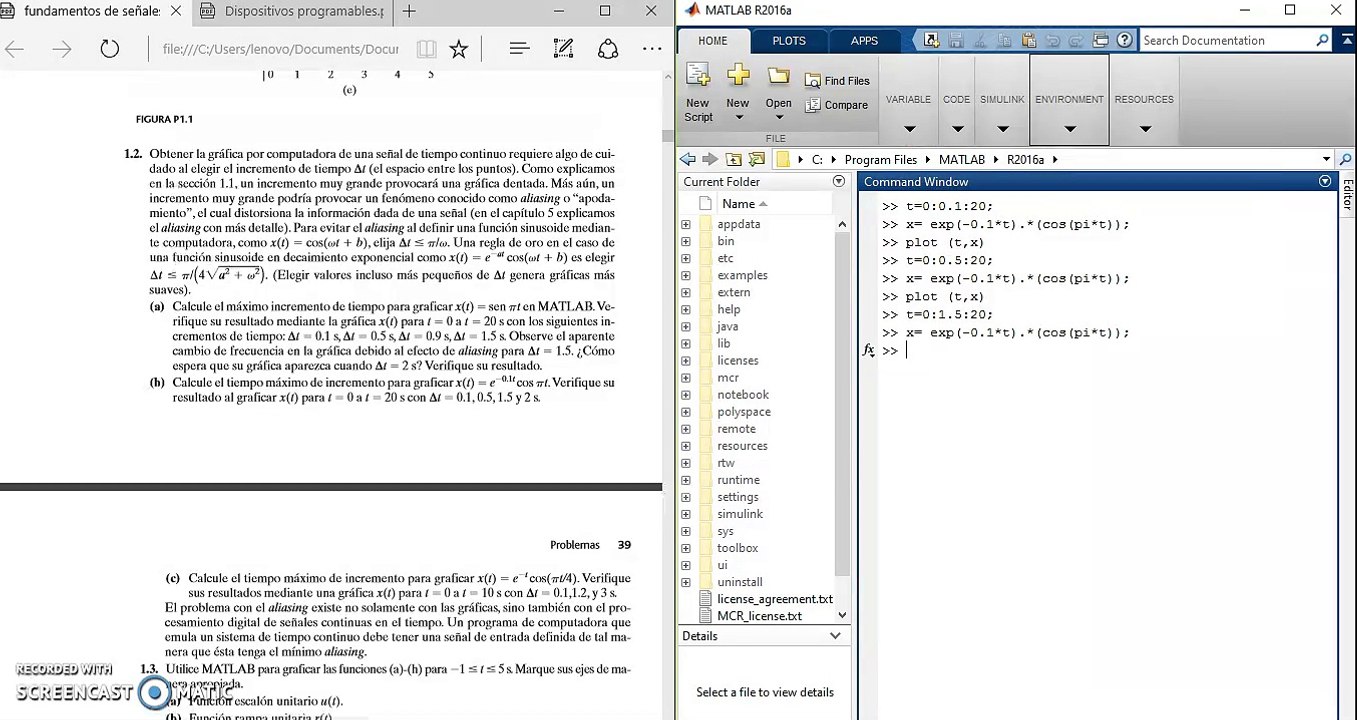Expand the examples folder tree node
This screenshot has height=720, width=1357.
click(686, 276)
